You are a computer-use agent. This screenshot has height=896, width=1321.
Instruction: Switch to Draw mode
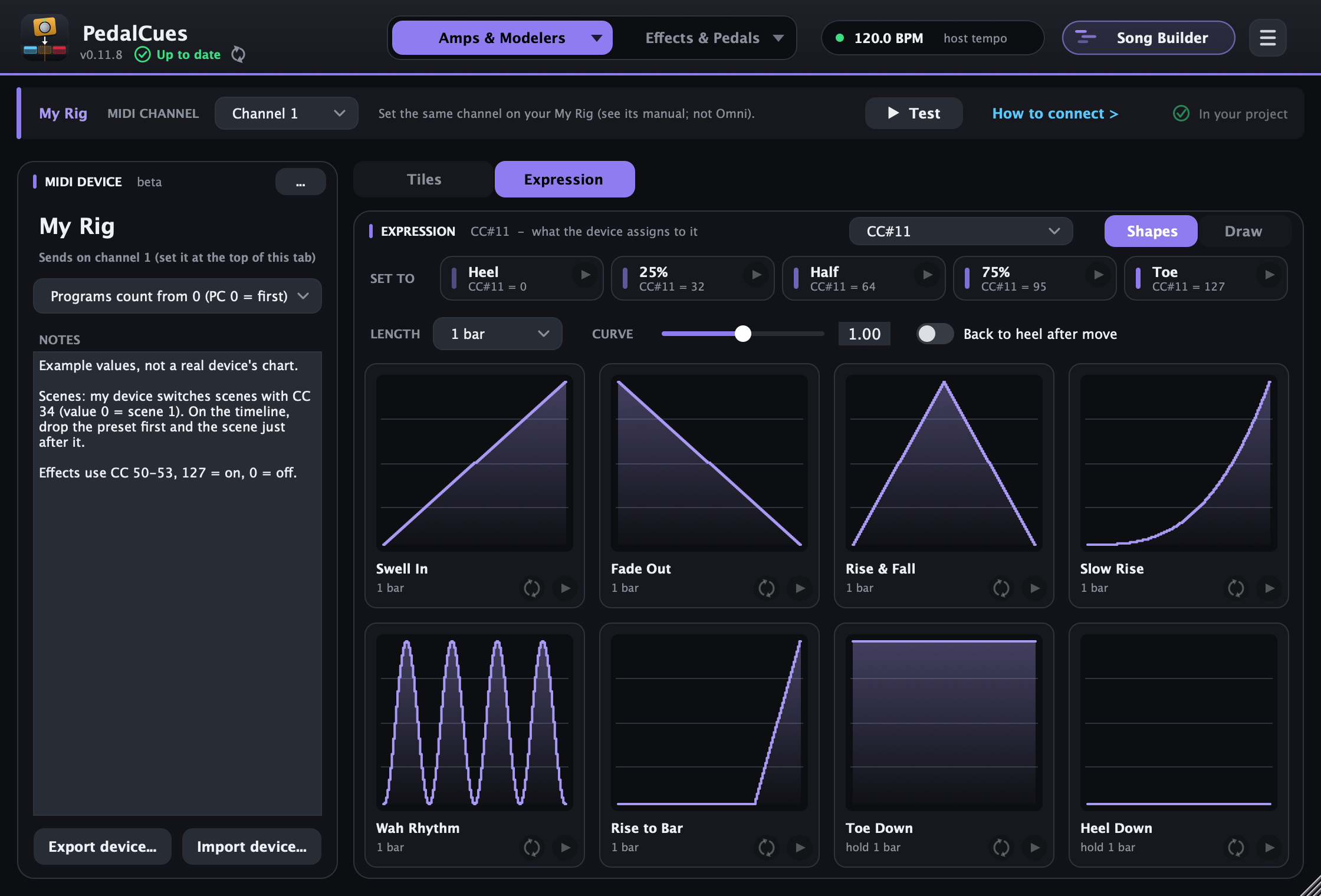(1243, 231)
